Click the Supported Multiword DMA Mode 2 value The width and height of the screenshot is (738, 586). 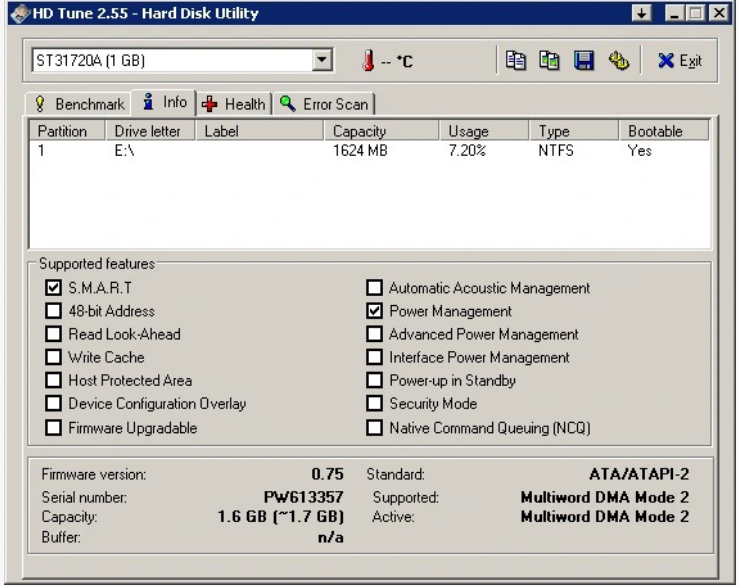pyautogui.click(x=605, y=497)
